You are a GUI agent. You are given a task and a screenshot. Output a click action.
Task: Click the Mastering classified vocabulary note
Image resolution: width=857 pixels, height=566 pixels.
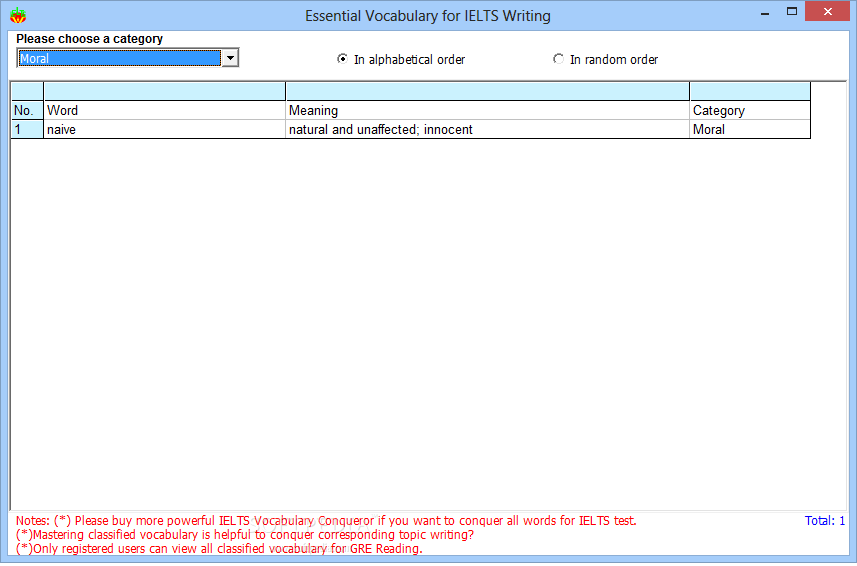click(245, 535)
